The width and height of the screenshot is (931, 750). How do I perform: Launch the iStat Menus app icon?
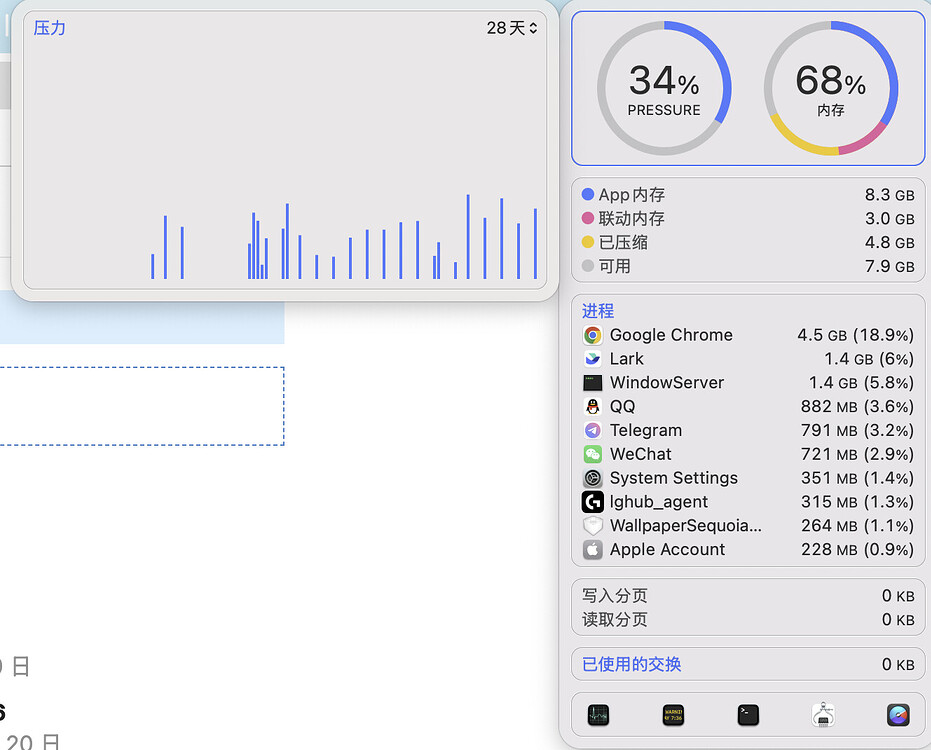point(898,715)
